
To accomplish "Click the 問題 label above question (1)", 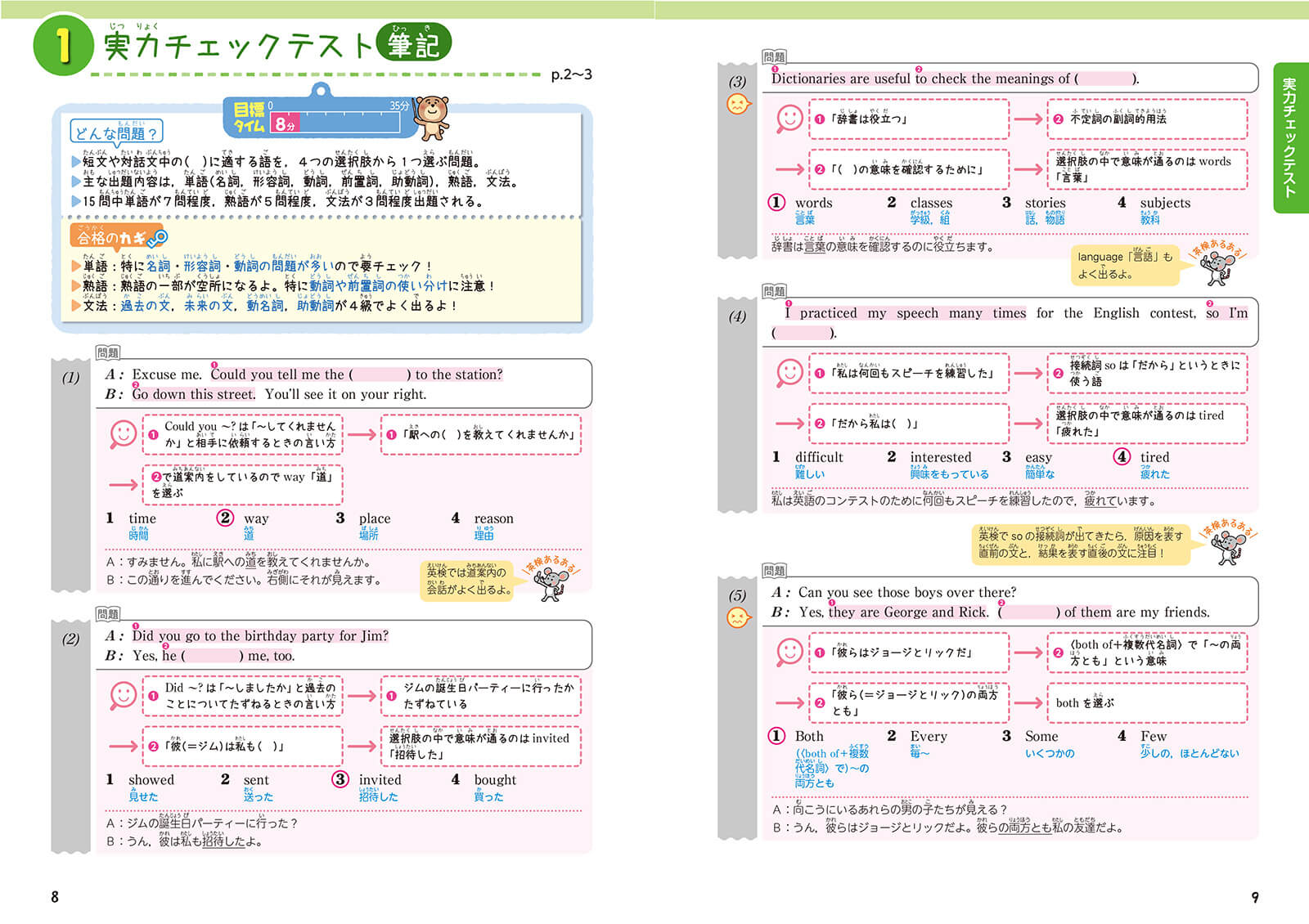I will [108, 352].
